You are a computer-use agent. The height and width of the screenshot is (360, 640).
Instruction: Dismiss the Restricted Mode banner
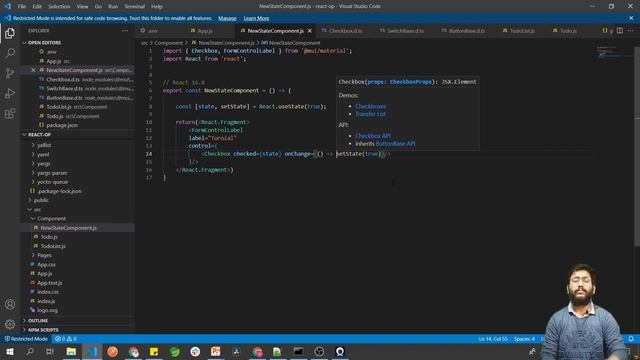click(x=631, y=18)
